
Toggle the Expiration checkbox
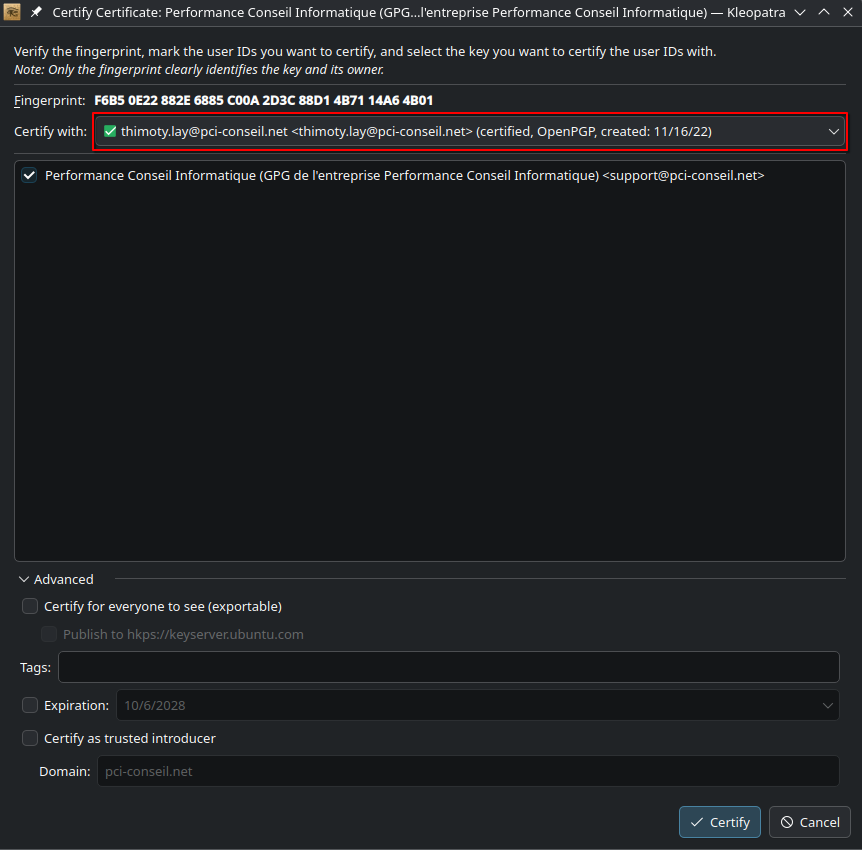pos(30,705)
